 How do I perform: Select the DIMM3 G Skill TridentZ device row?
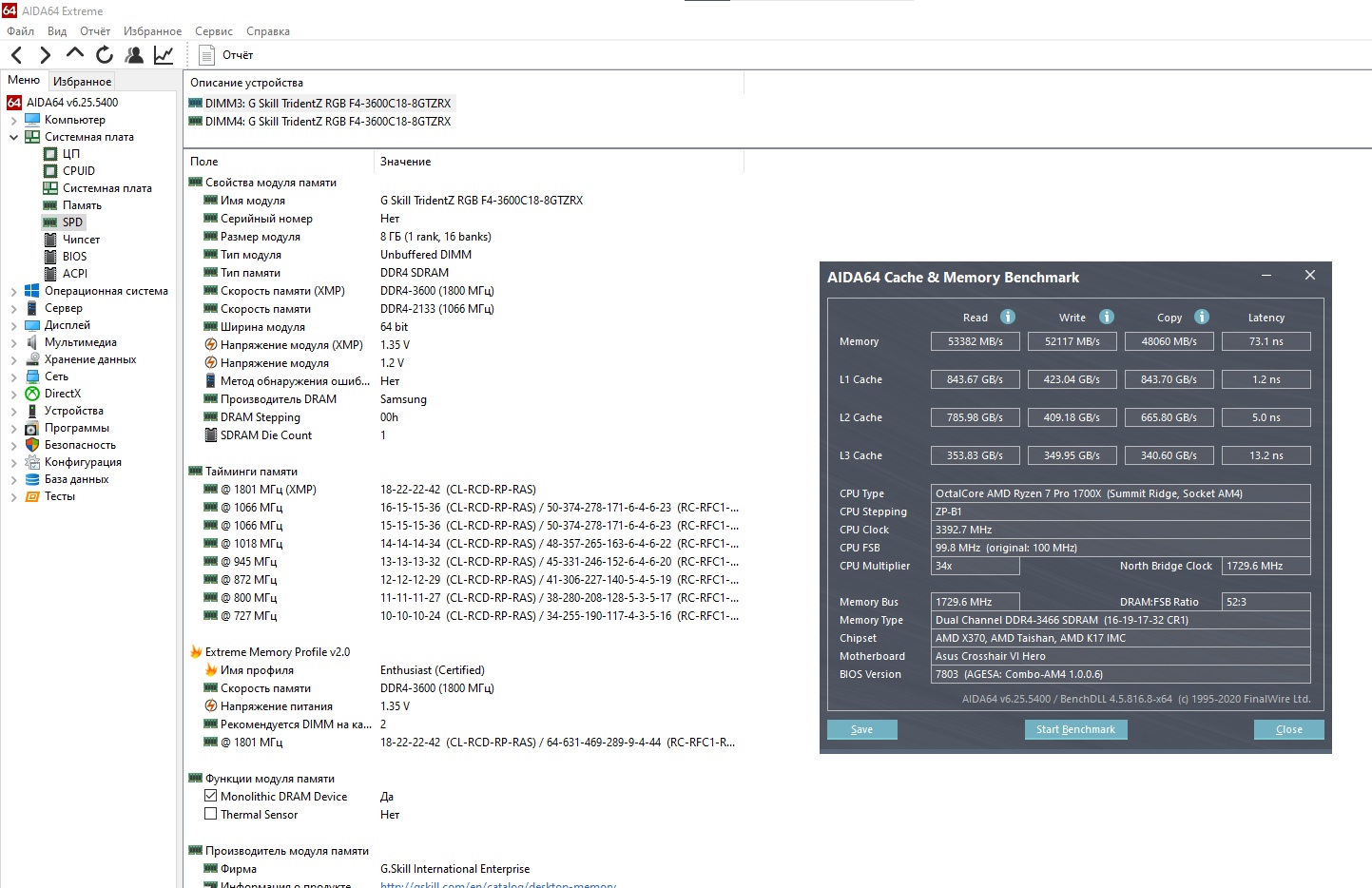pos(321,103)
